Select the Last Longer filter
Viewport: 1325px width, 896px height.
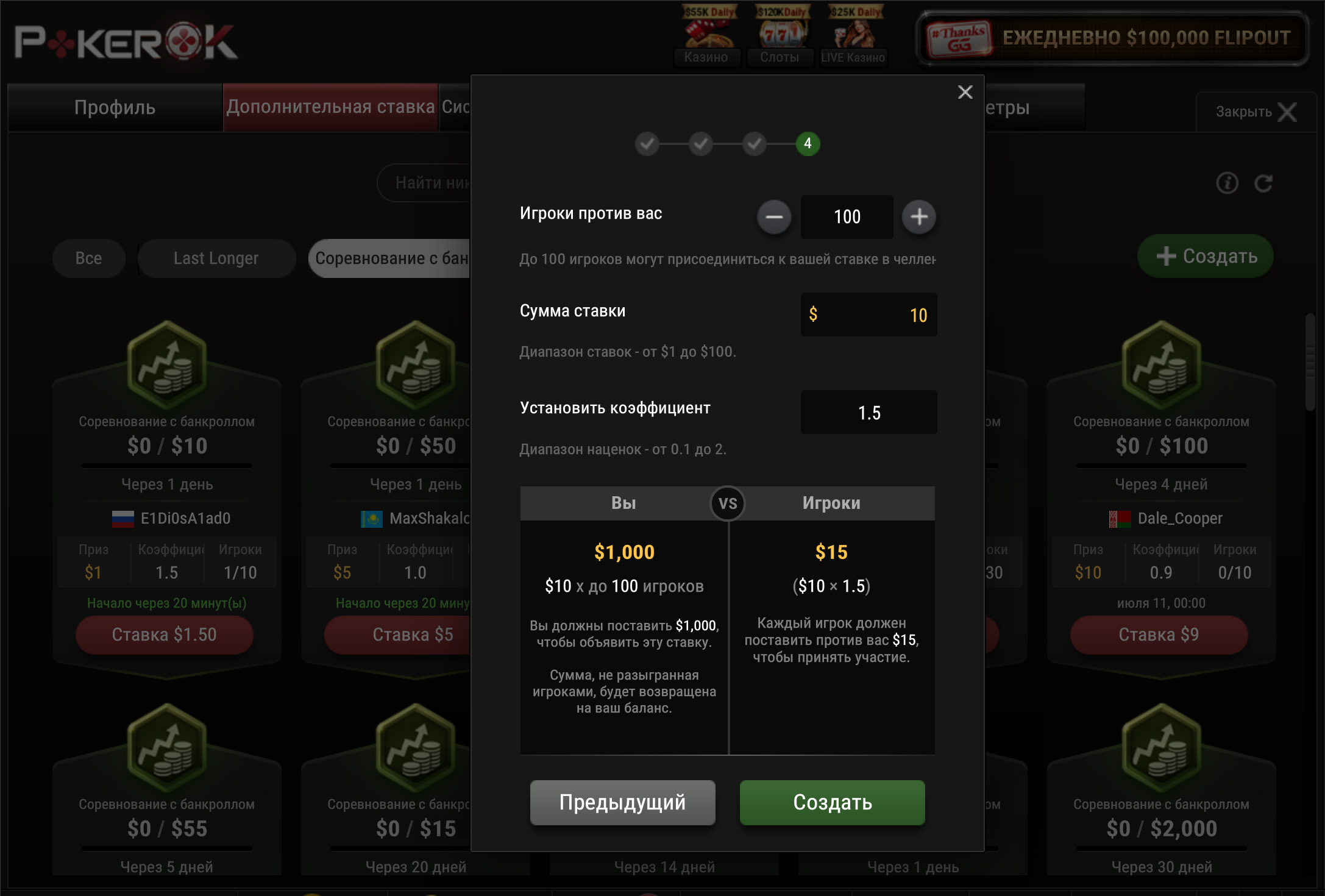point(216,258)
